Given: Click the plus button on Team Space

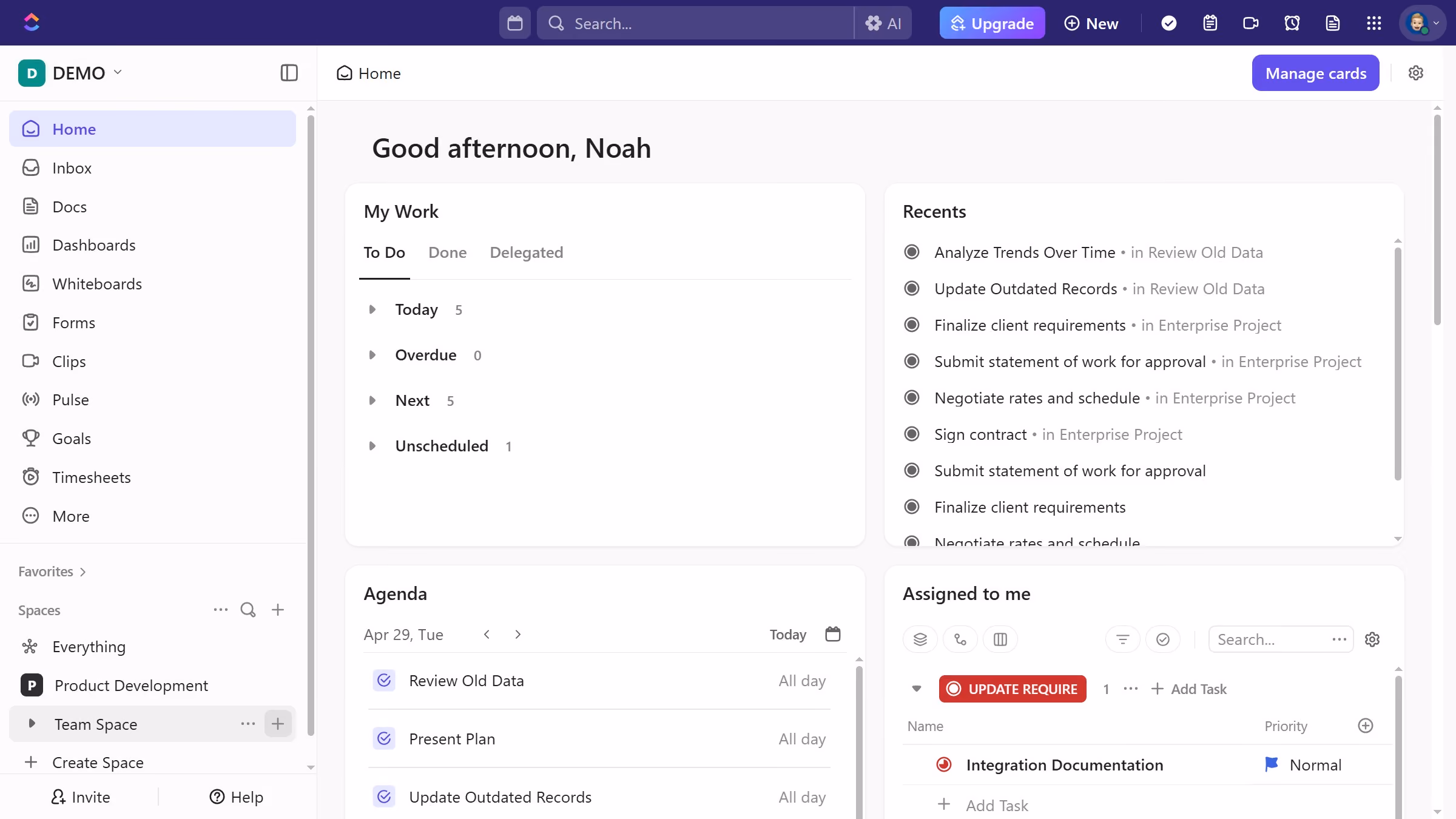Looking at the screenshot, I should (278, 724).
